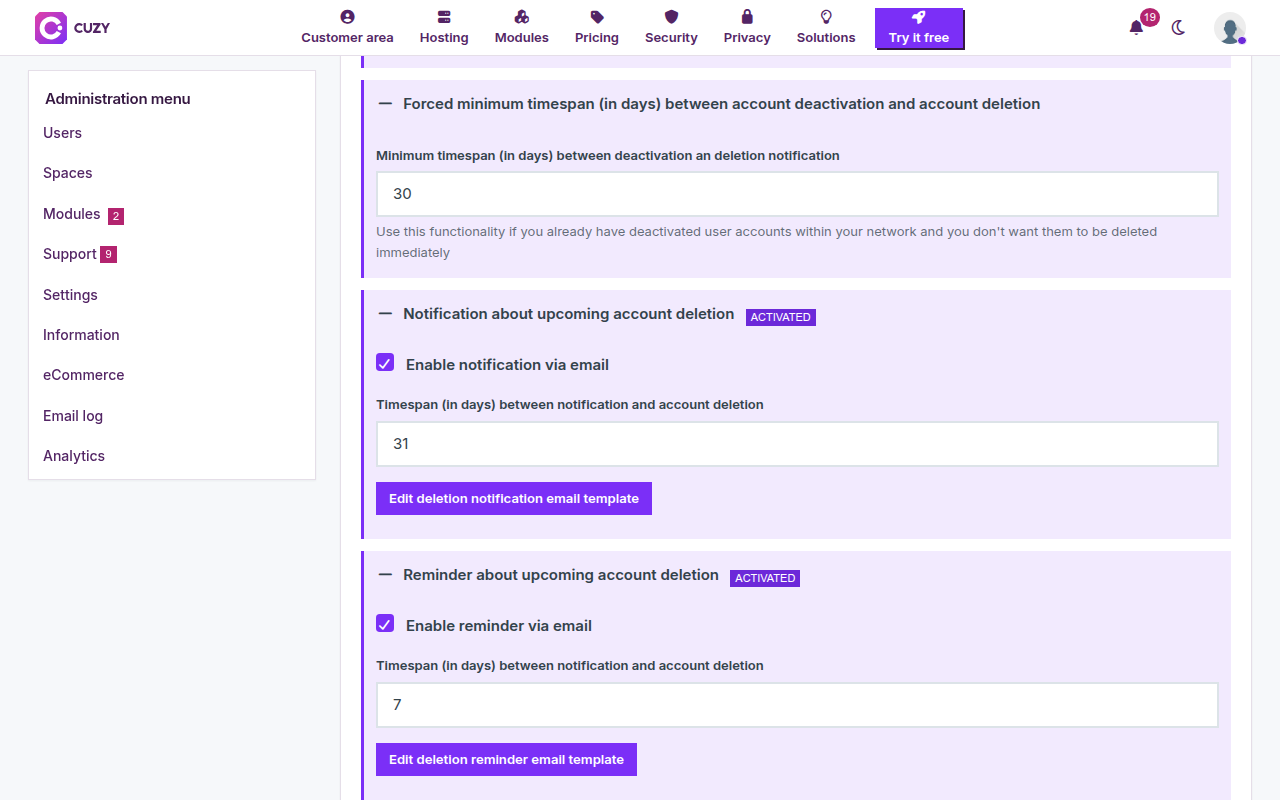The image size is (1280, 800).
Task: Click the Privacy lock icon
Action: coord(747,17)
